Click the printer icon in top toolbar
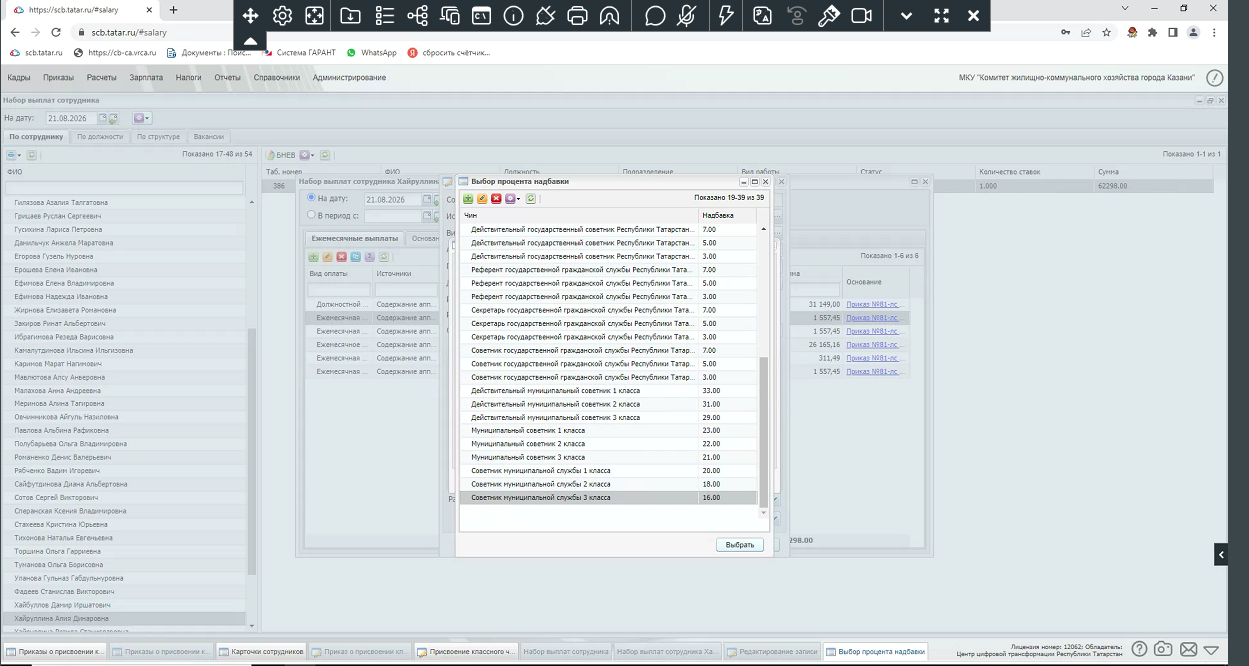The height and width of the screenshot is (666, 1249). tap(577, 16)
